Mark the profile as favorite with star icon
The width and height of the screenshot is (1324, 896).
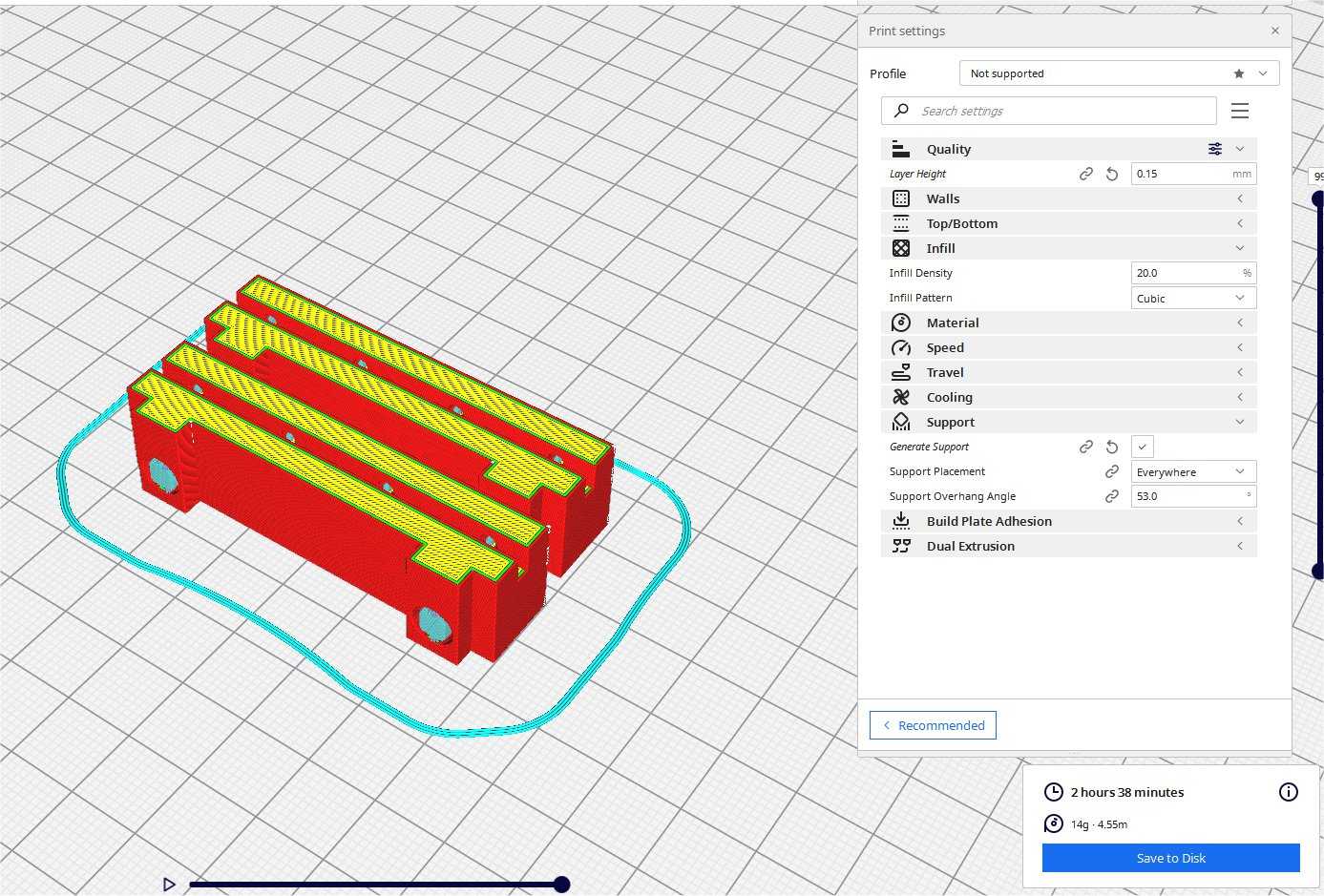pos(1239,73)
